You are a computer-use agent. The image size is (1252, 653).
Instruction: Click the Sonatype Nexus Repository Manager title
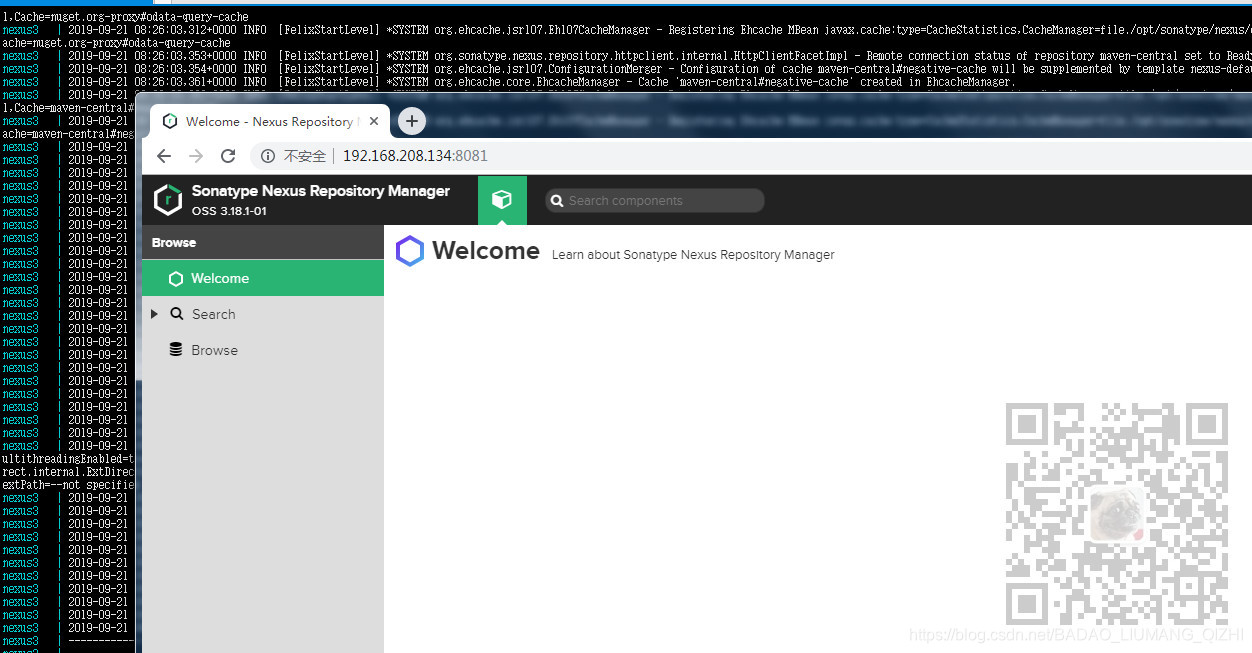tap(321, 191)
